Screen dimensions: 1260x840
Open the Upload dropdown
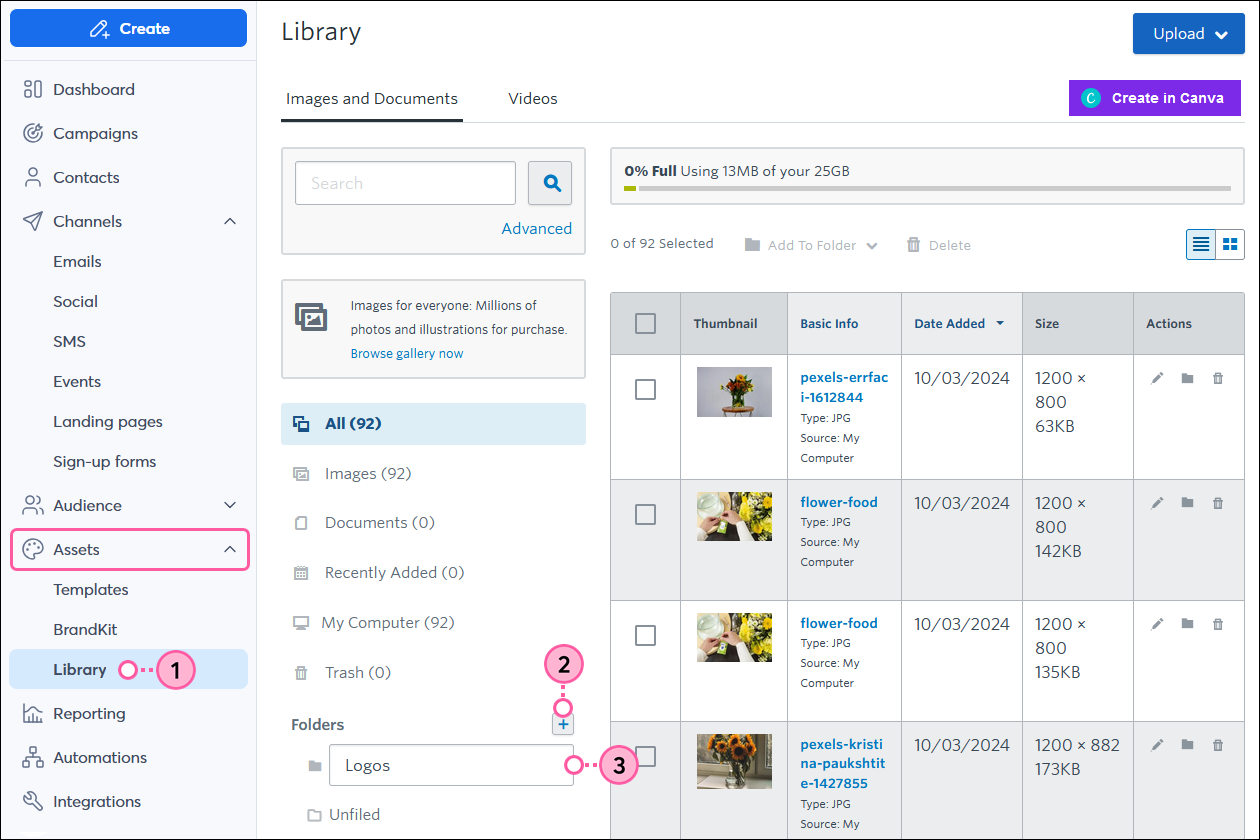pos(1188,33)
